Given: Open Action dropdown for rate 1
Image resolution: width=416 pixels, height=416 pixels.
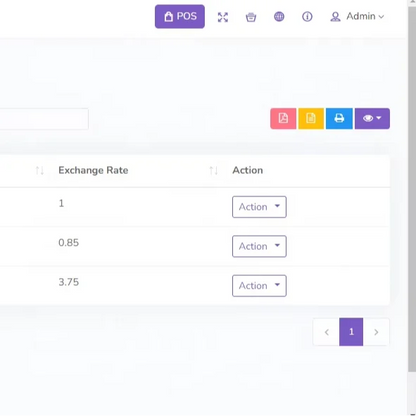Looking at the screenshot, I should (259, 207).
